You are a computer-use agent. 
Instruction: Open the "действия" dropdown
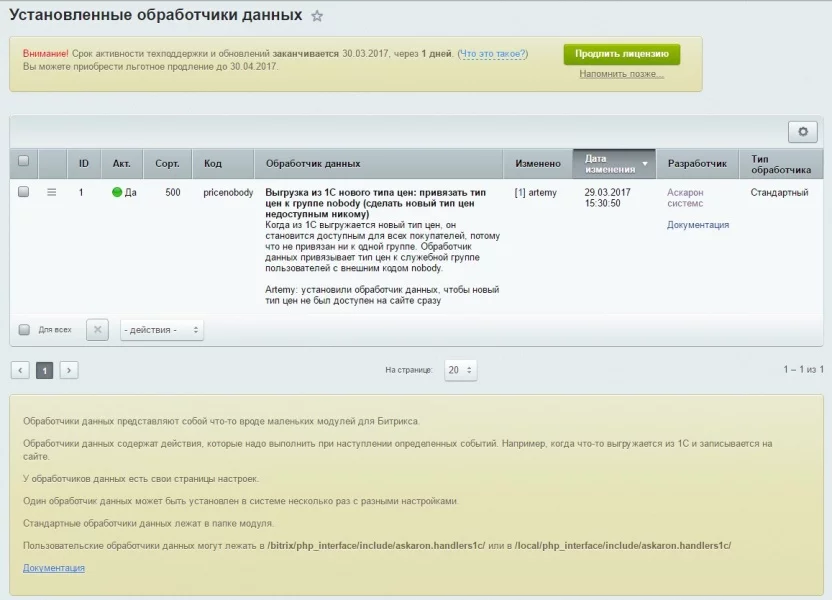tap(161, 329)
